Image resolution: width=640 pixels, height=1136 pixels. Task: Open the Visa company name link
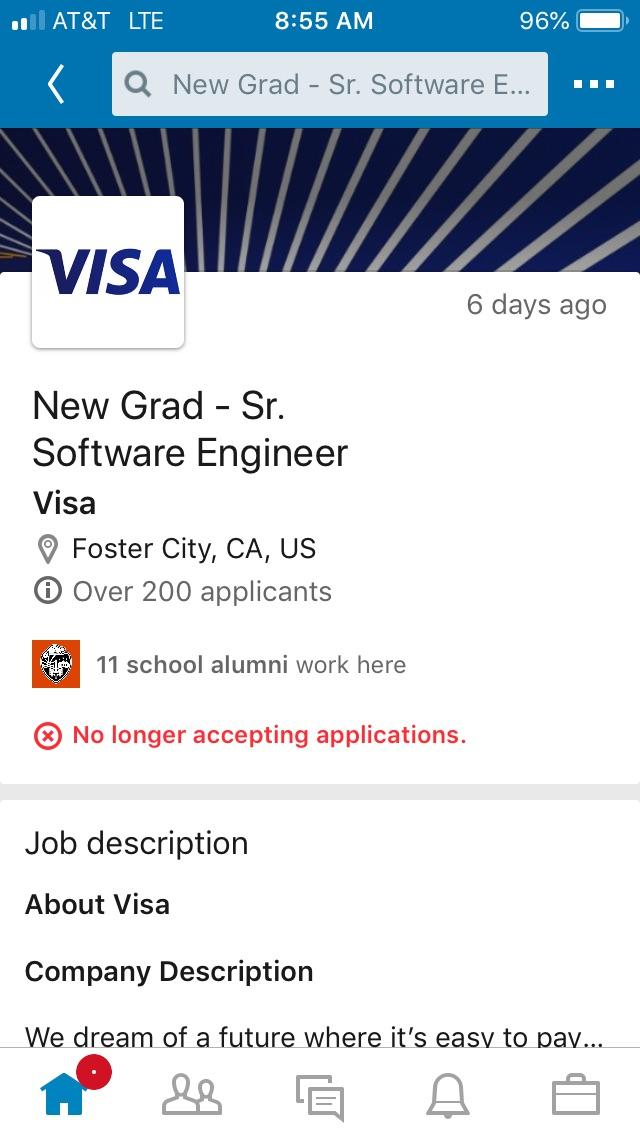(x=65, y=503)
